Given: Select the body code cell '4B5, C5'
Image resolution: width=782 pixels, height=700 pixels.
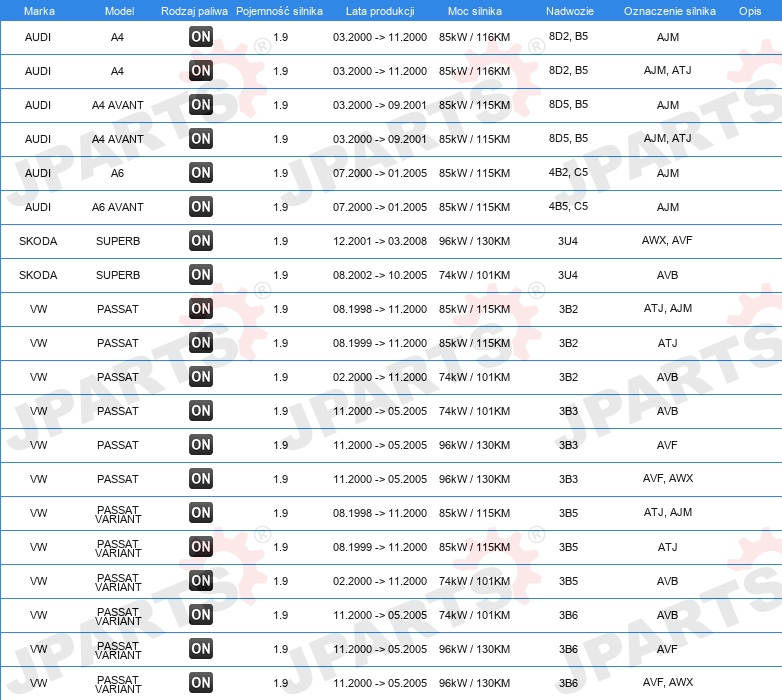Looking at the screenshot, I should [x=568, y=206].
